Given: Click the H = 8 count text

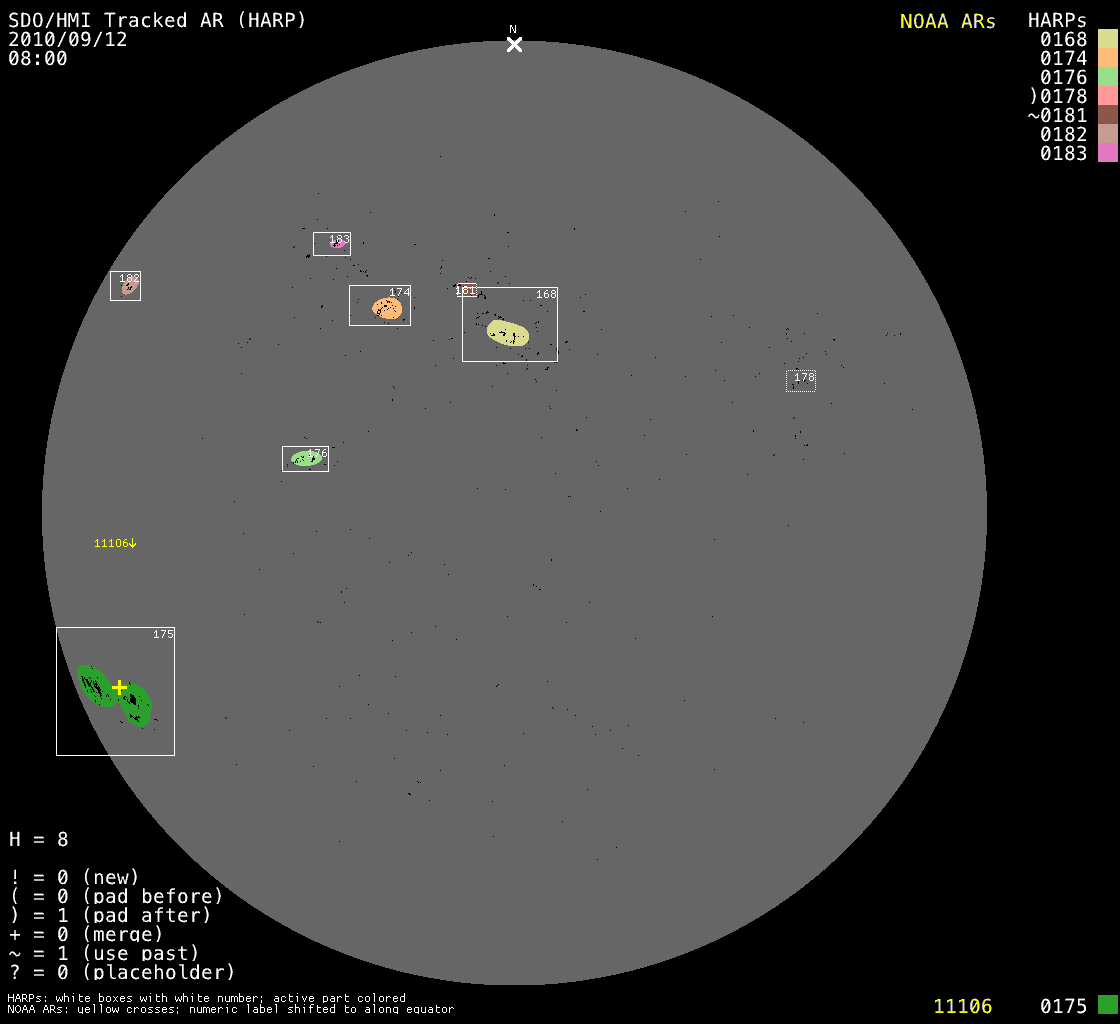Looking at the screenshot, I should (39, 839).
